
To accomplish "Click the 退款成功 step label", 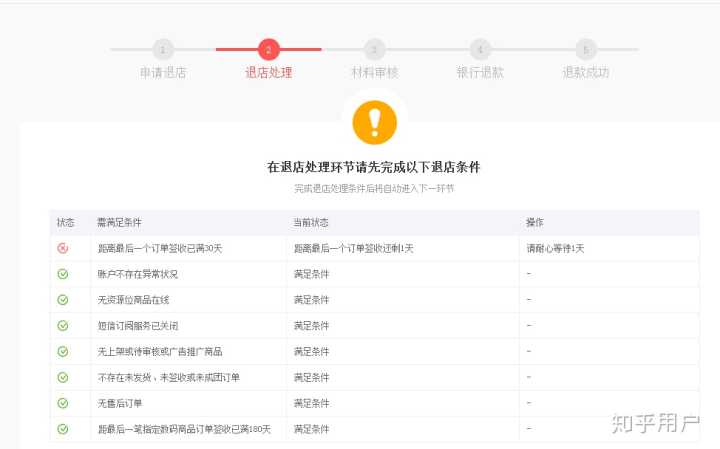I will pos(585,73).
